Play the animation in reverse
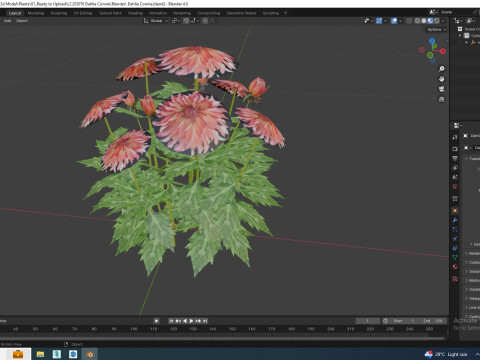Image resolution: width=480 pixels, height=360 pixels. (185, 321)
